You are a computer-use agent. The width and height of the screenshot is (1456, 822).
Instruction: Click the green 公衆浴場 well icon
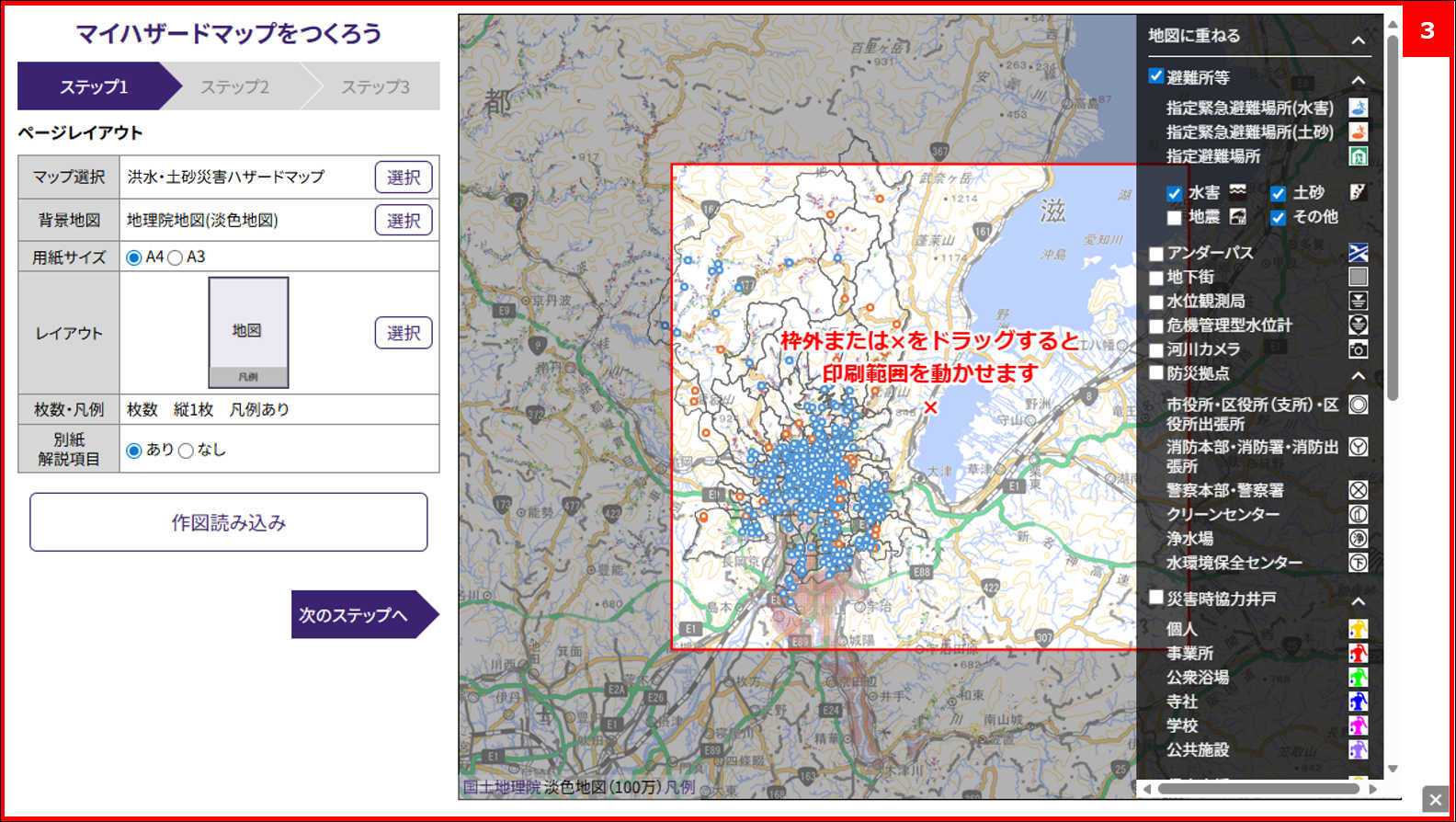[x=1358, y=677]
